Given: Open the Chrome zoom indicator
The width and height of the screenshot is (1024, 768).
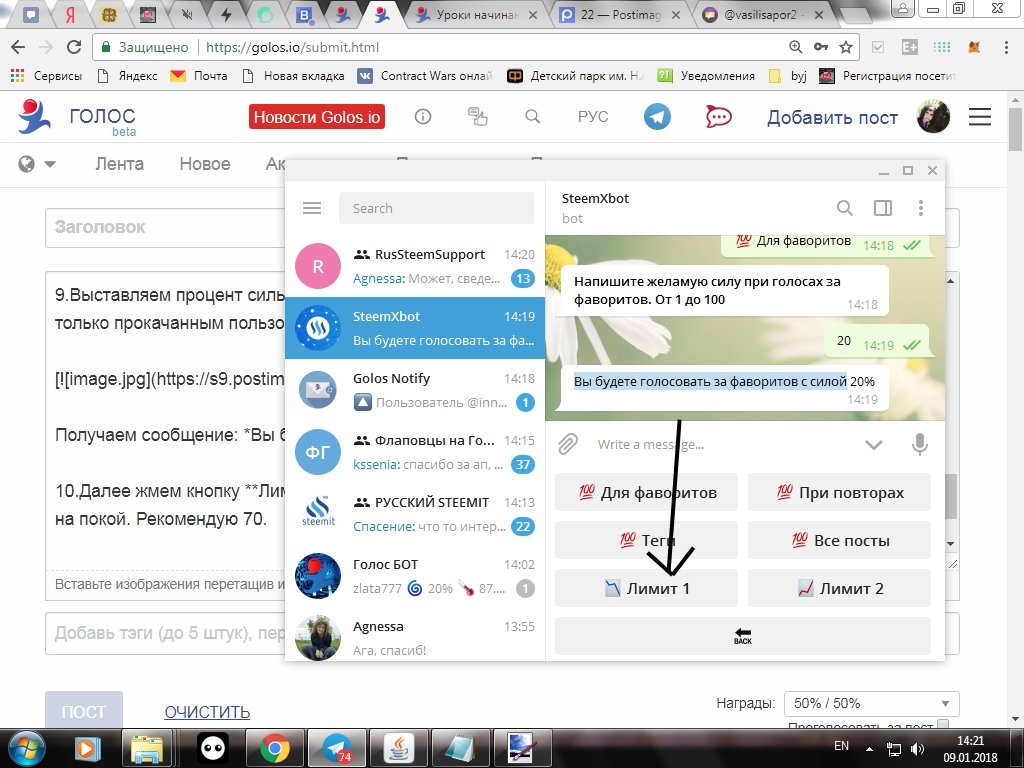Looking at the screenshot, I should click(795, 47).
